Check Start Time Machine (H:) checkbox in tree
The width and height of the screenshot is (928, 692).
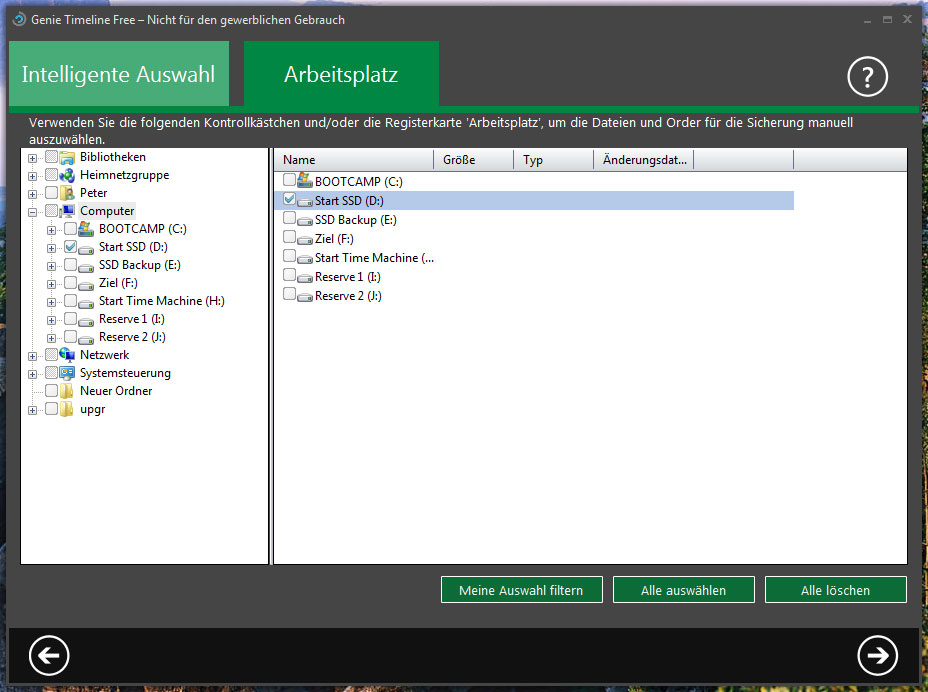click(70, 301)
